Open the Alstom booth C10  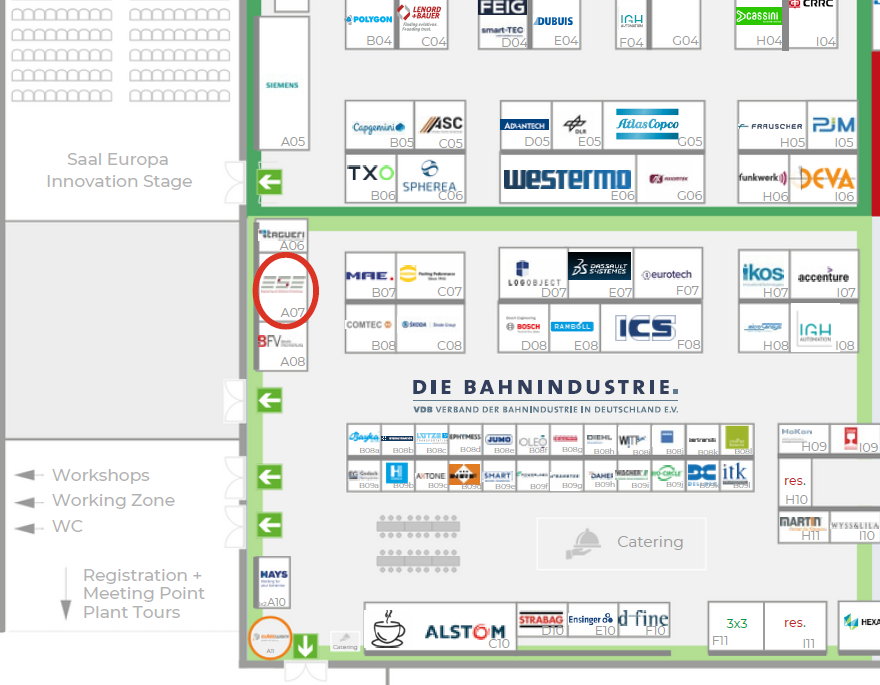coord(465,631)
